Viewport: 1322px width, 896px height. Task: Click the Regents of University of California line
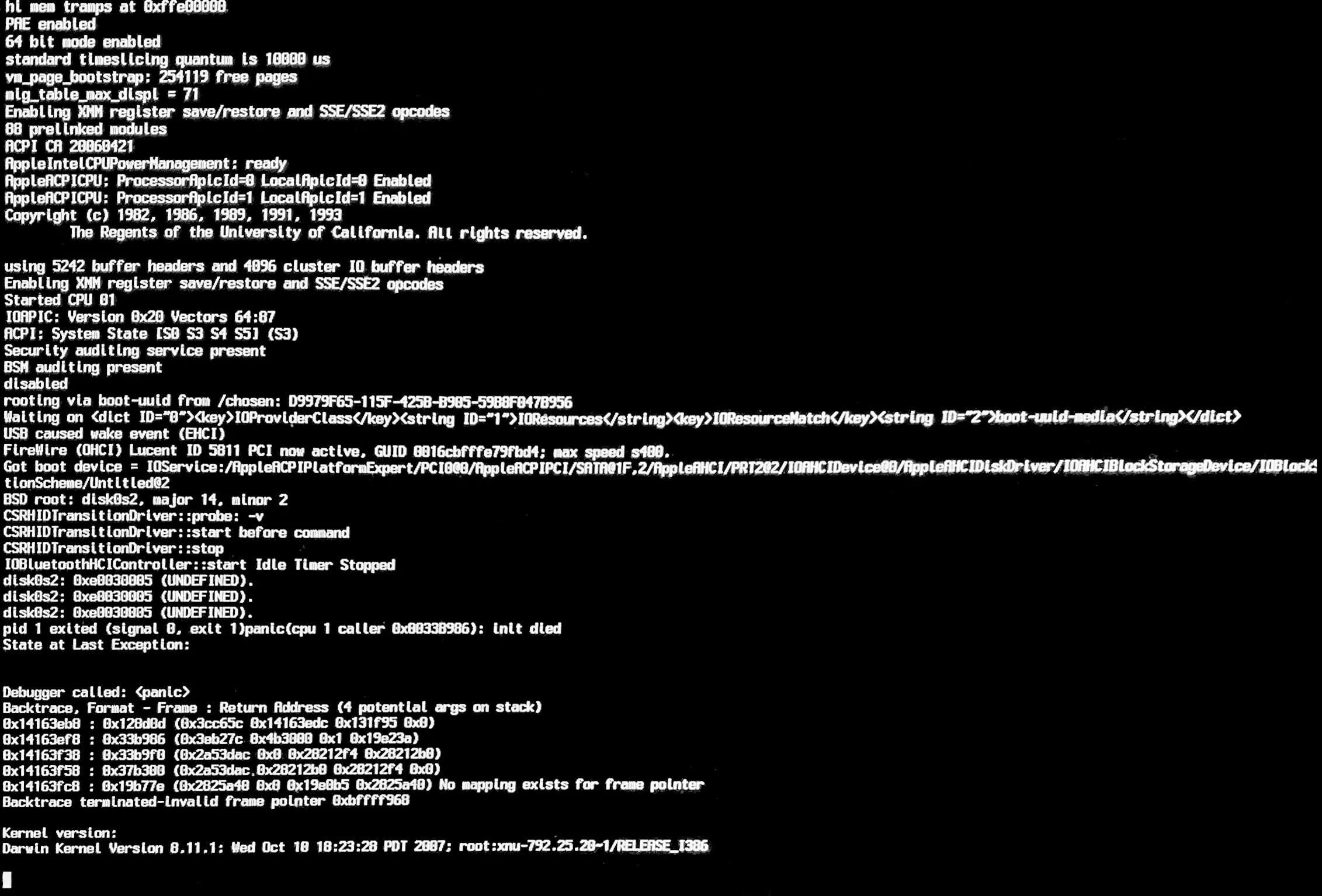tap(328, 233)
